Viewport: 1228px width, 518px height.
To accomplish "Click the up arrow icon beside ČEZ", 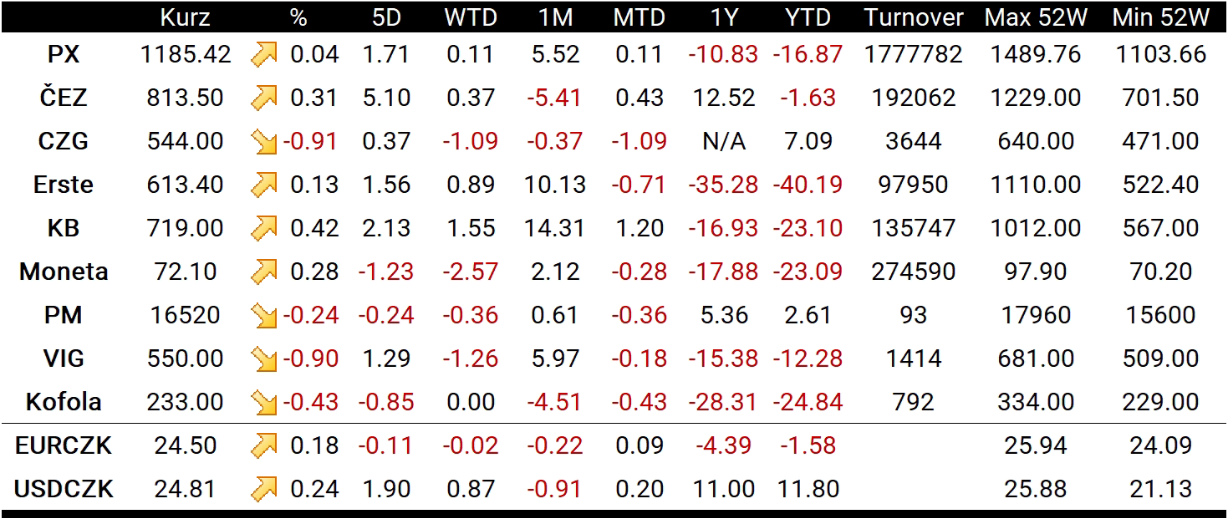I will pyautogui.click(x=264, y=98).
